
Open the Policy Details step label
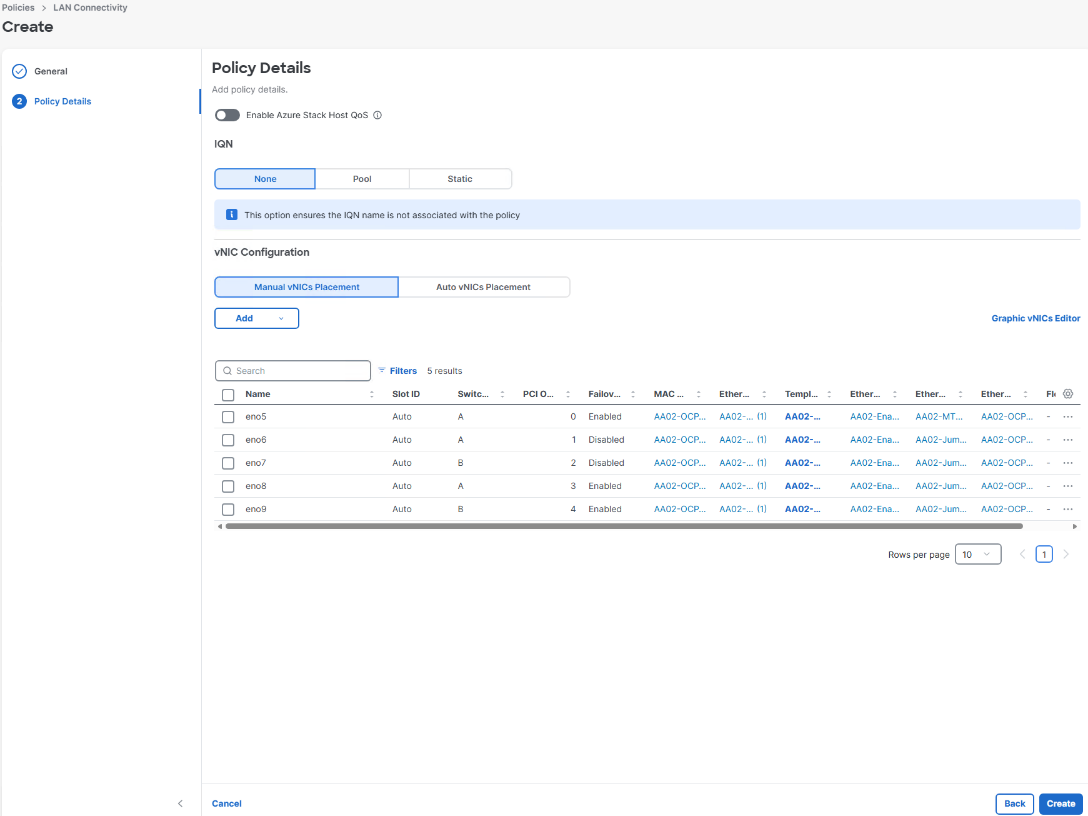coord(62,101)
